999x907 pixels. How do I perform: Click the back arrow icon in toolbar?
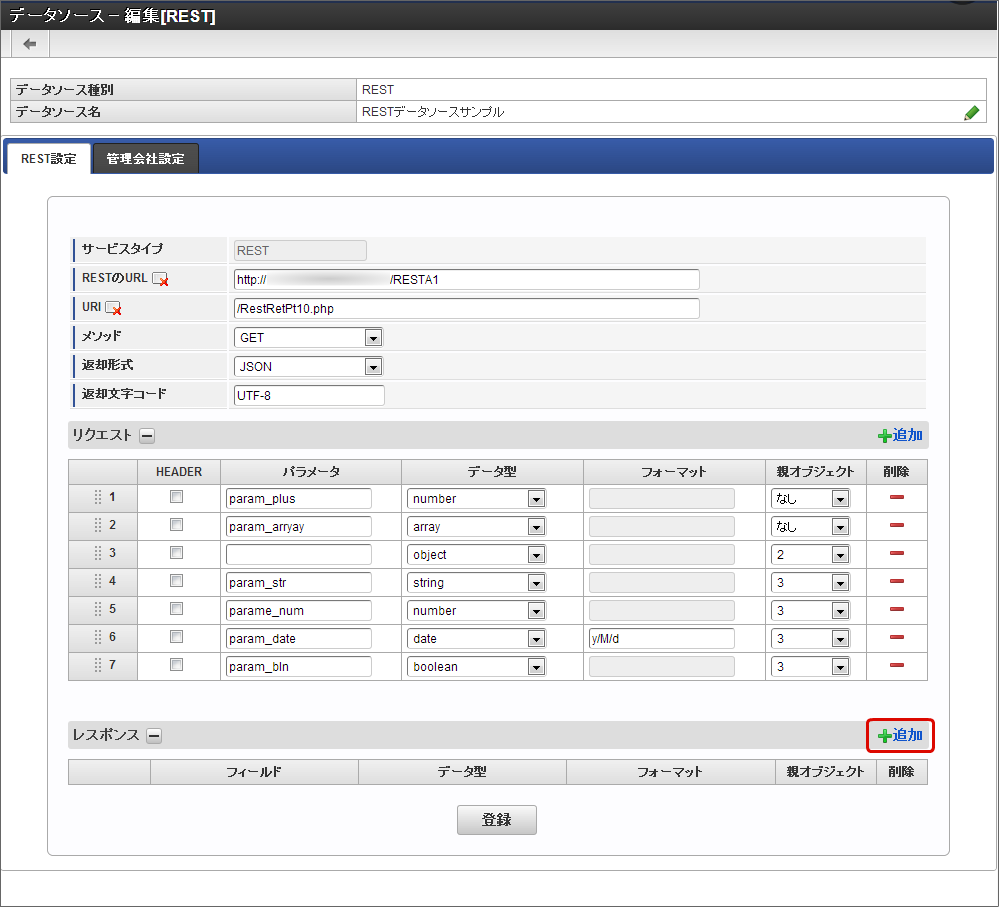tap(30, 44)
